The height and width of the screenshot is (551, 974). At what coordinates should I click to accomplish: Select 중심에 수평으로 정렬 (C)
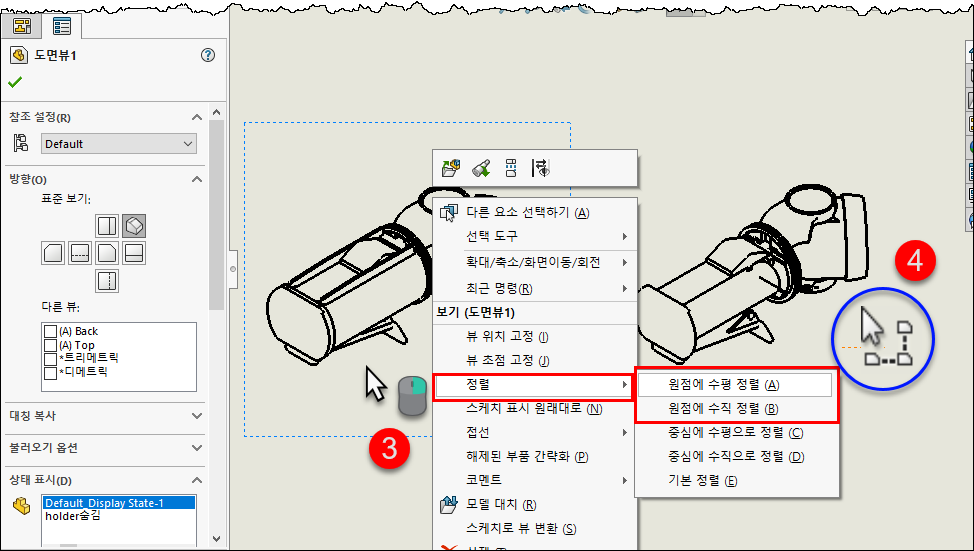[736, 433]
